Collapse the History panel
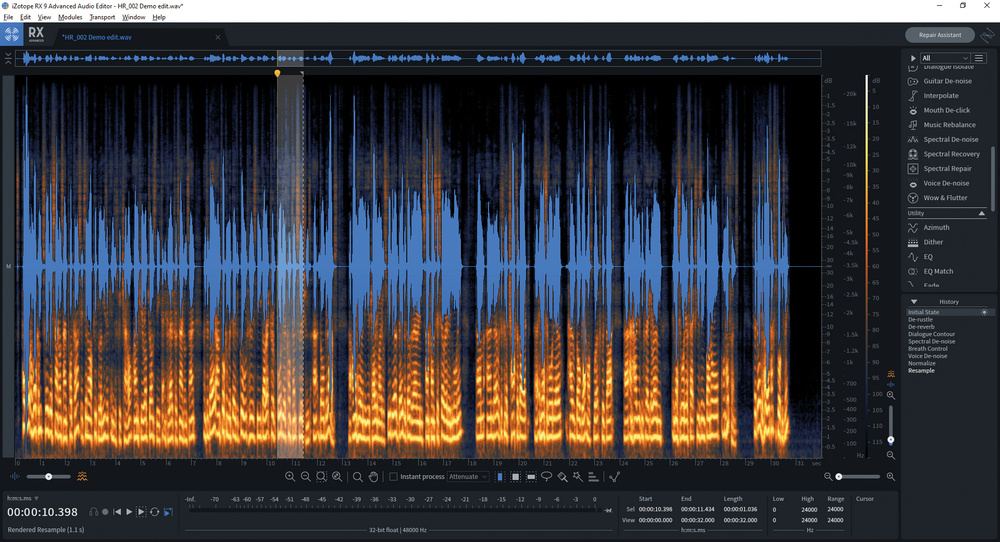 914,302
